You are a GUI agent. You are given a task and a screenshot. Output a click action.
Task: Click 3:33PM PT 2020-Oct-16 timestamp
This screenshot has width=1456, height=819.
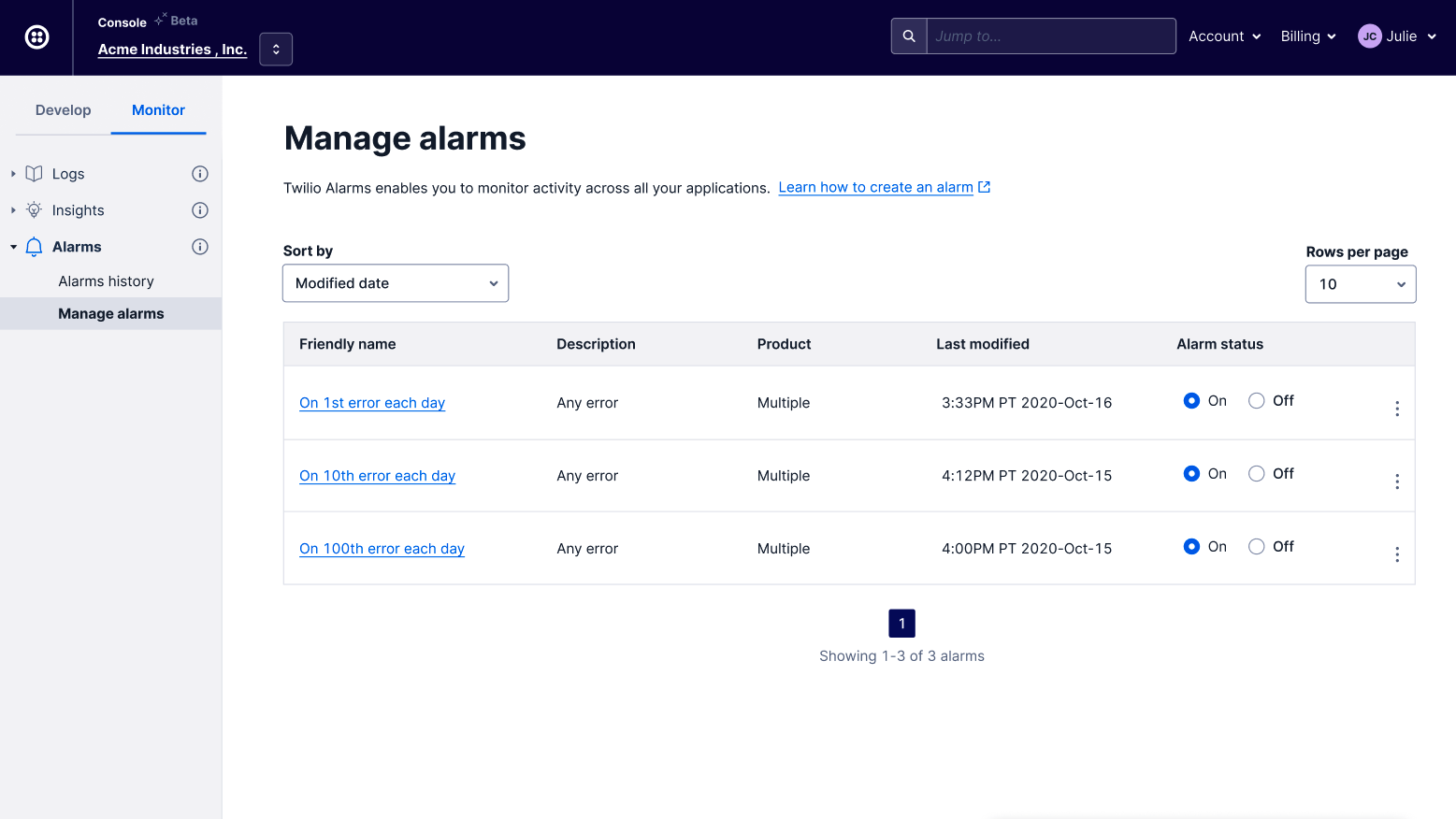click(x=1027, y=403)
